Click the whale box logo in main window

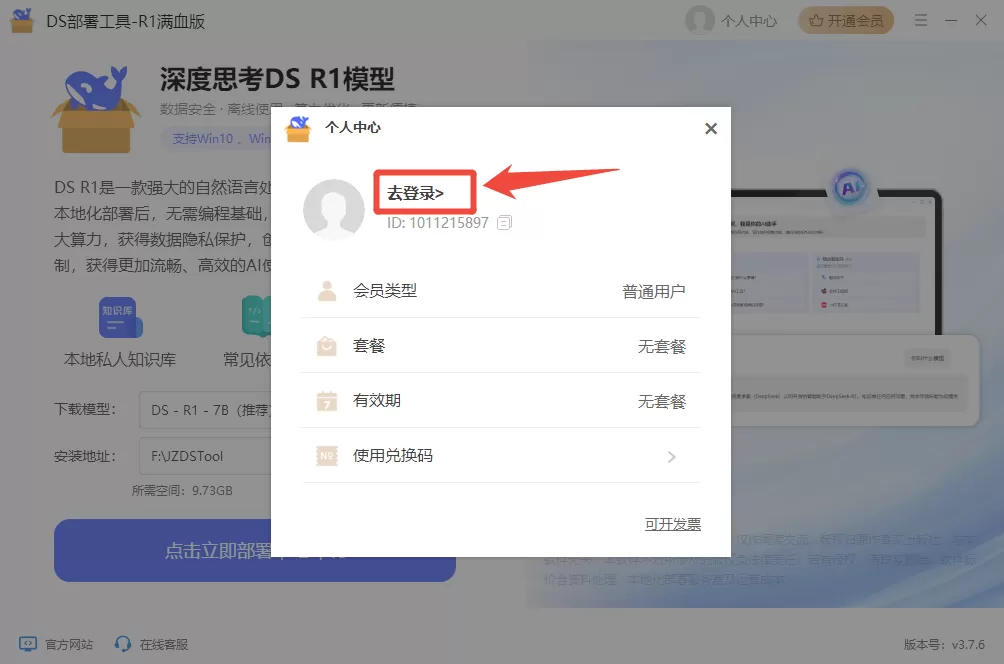click(x=96, y=109)
